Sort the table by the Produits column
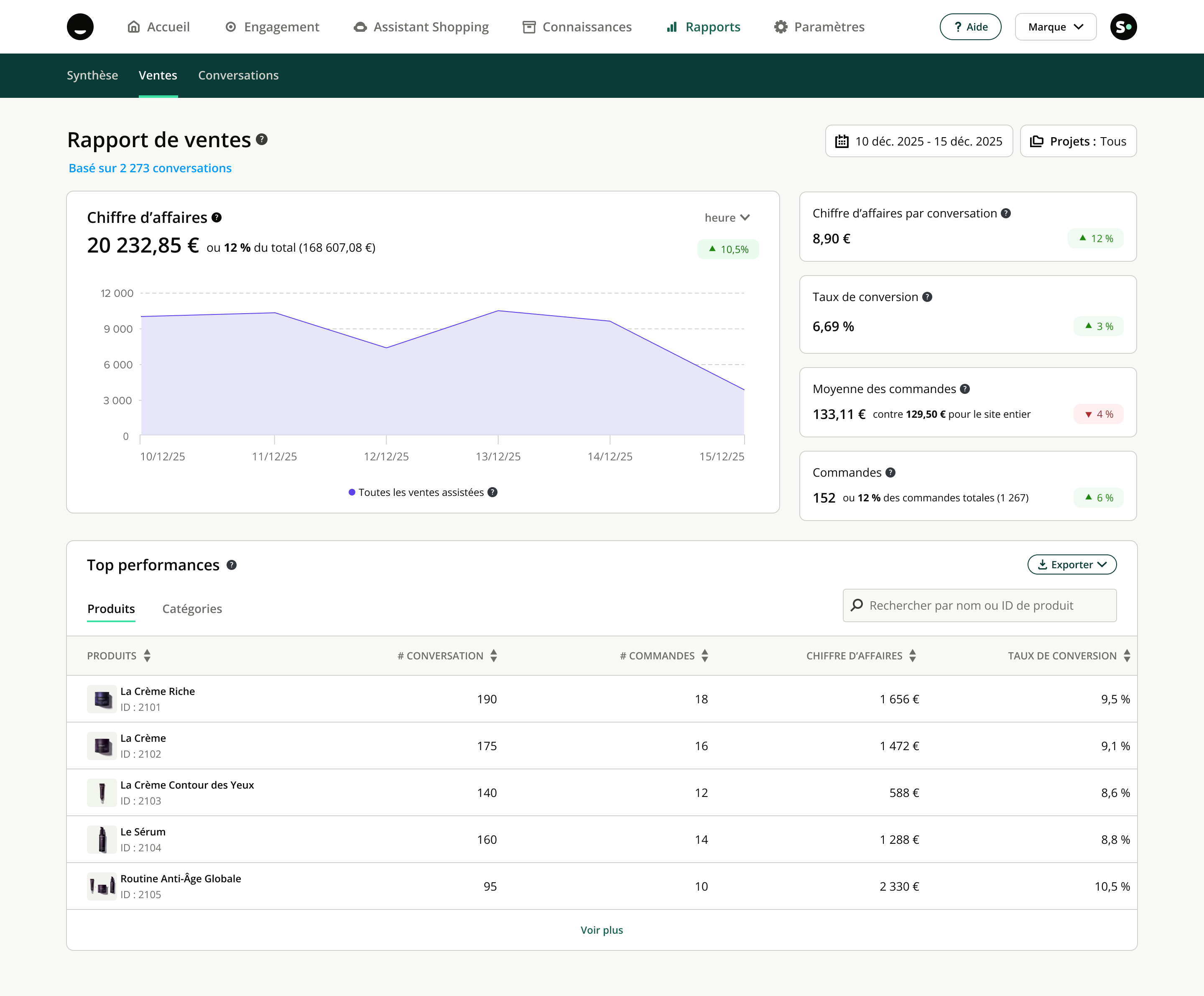 [x=147, y=655]
